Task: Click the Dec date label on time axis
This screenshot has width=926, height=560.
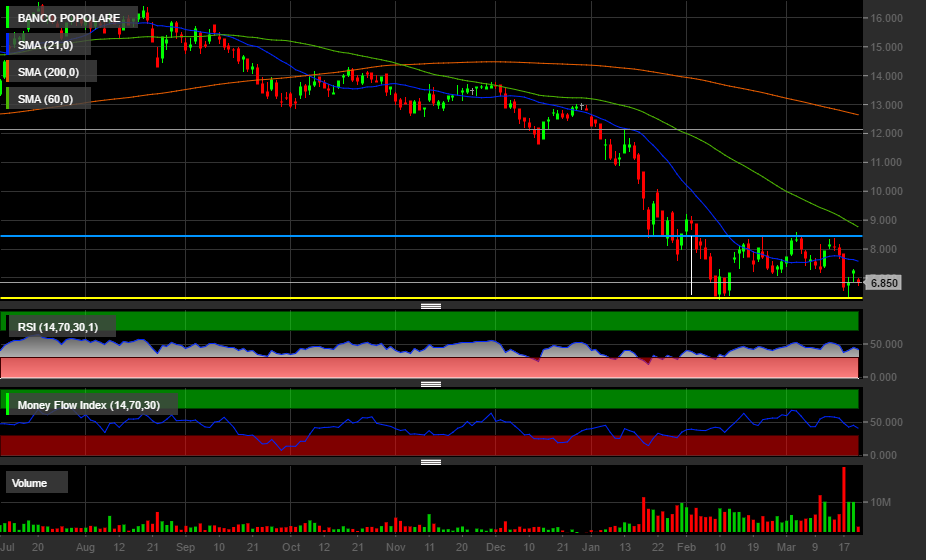Action: coord(495,548)
